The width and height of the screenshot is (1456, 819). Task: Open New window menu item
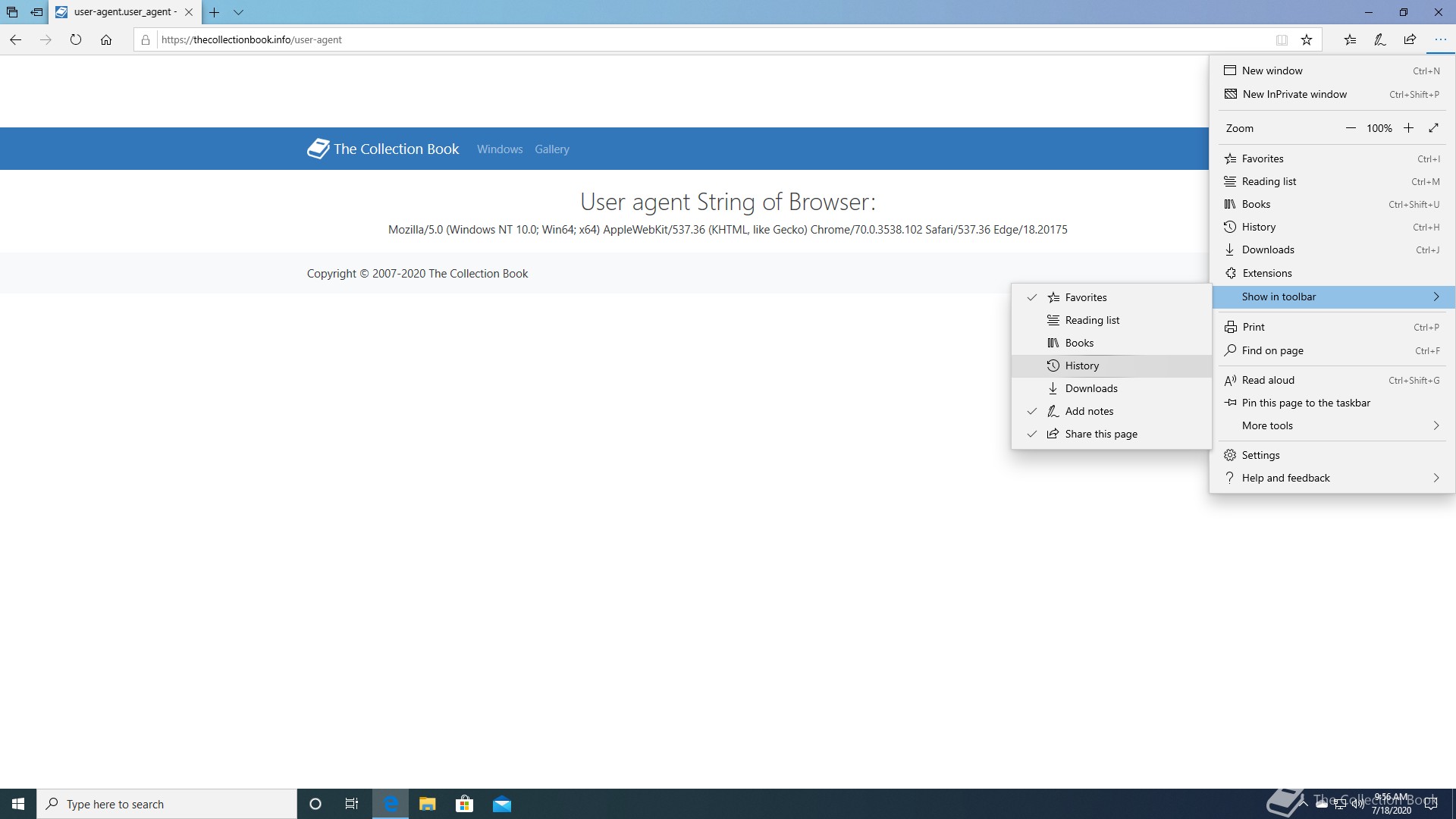click(1332, 71)
